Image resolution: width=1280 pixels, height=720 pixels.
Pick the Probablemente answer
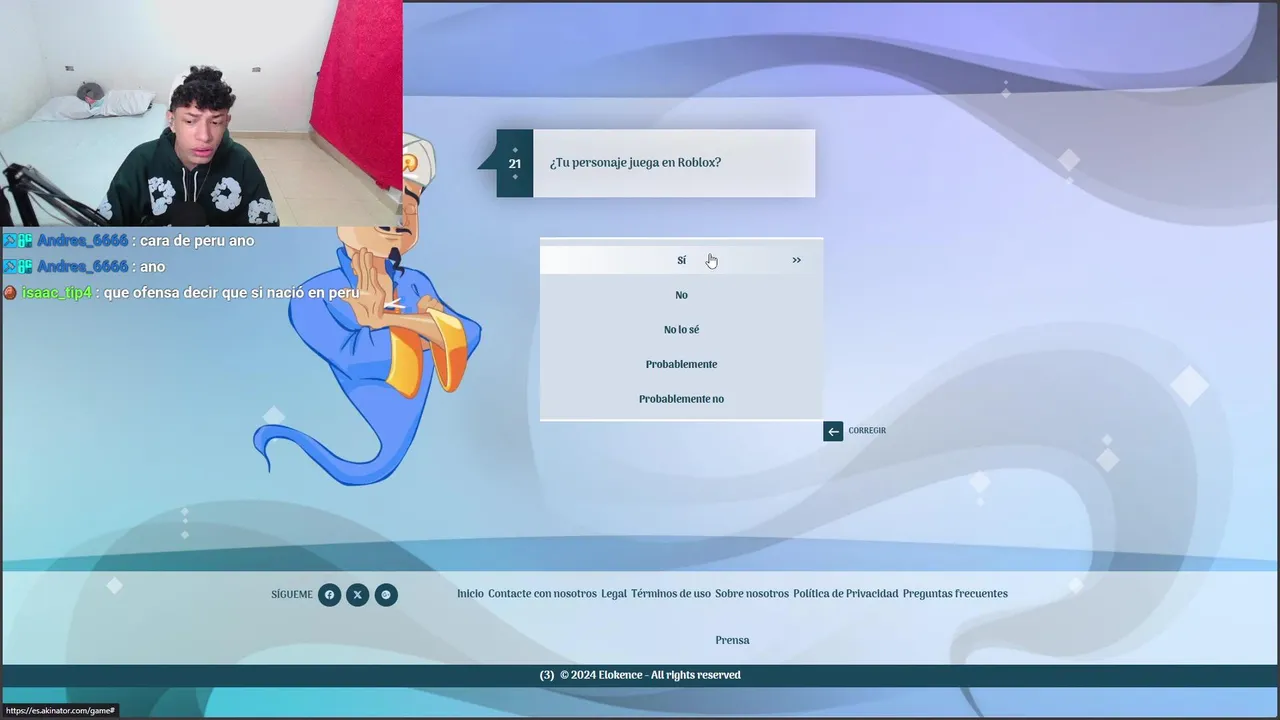(681, 364)
